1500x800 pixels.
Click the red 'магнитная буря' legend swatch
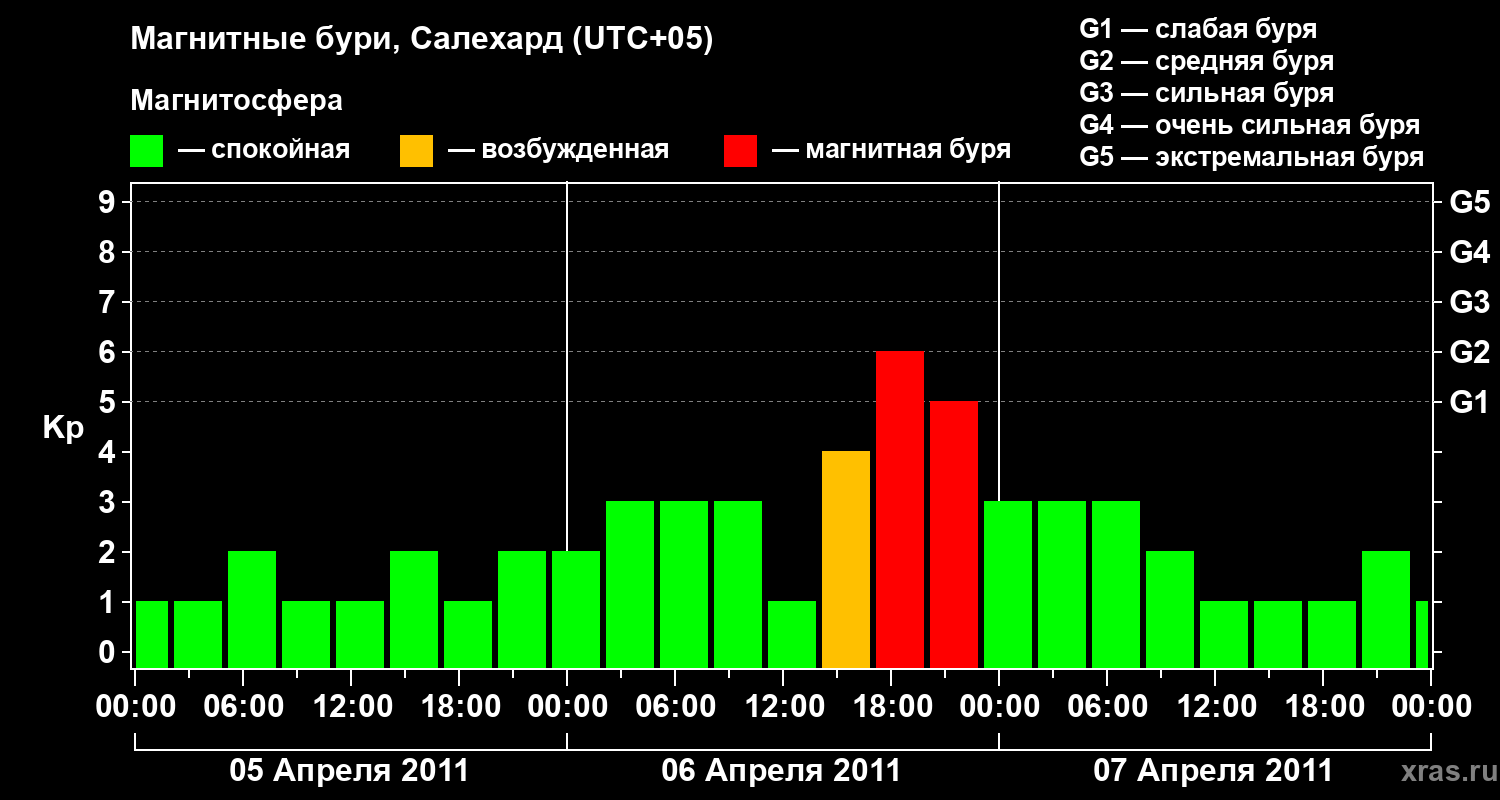[740, 151]
